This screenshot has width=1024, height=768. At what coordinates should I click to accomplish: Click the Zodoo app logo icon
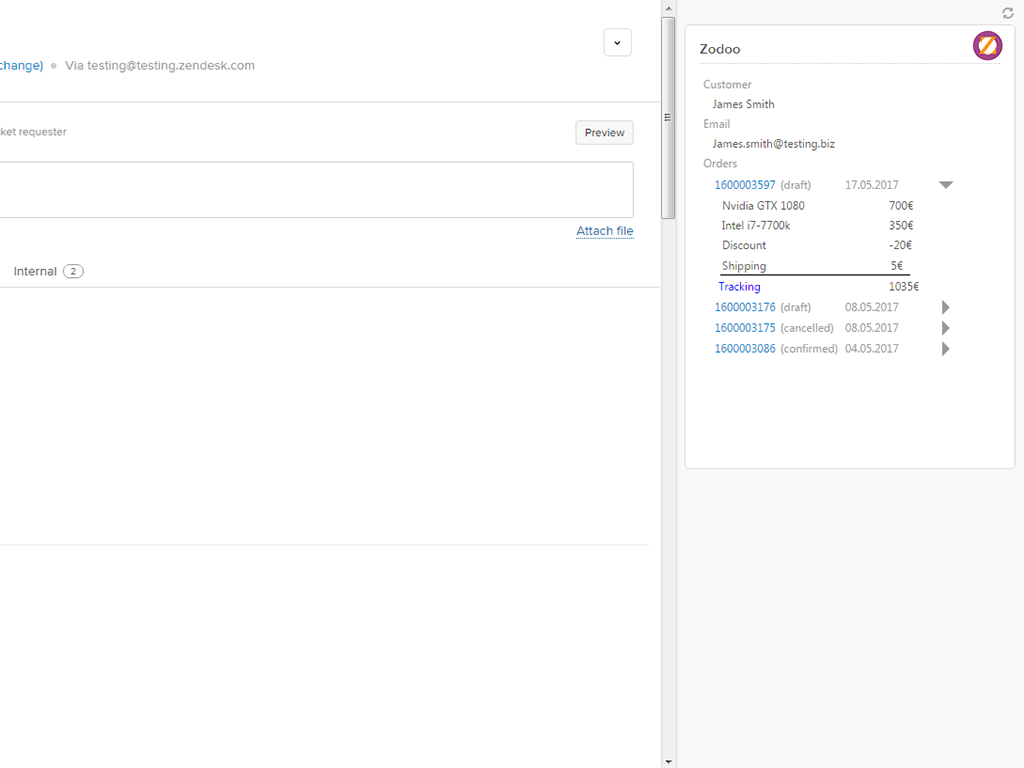[x=987, y=46]
